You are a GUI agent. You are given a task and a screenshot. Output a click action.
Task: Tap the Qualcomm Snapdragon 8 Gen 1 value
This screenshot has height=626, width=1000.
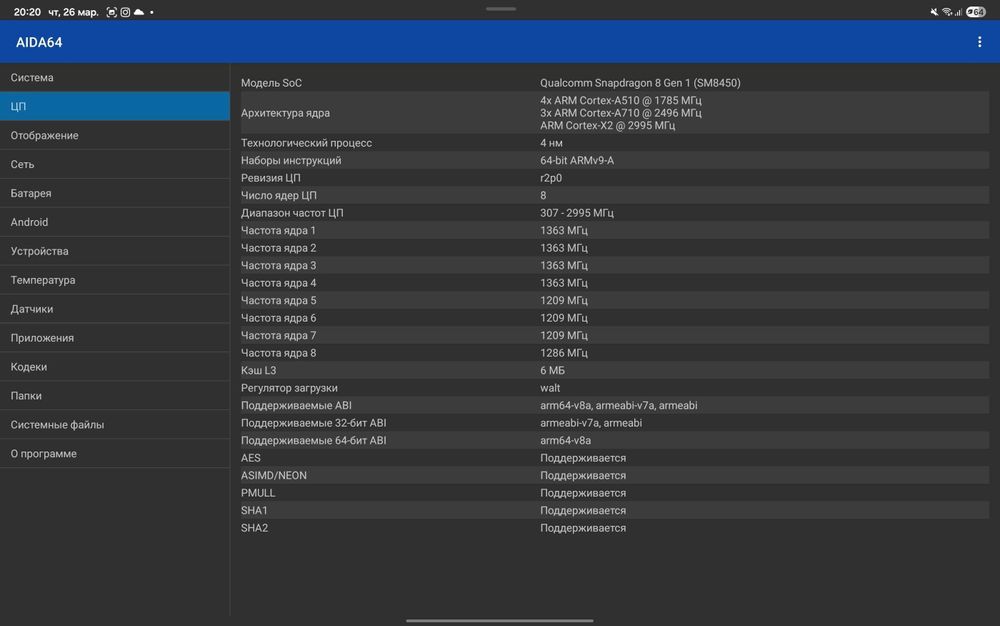pyautogui.click(x=640, y=83)
